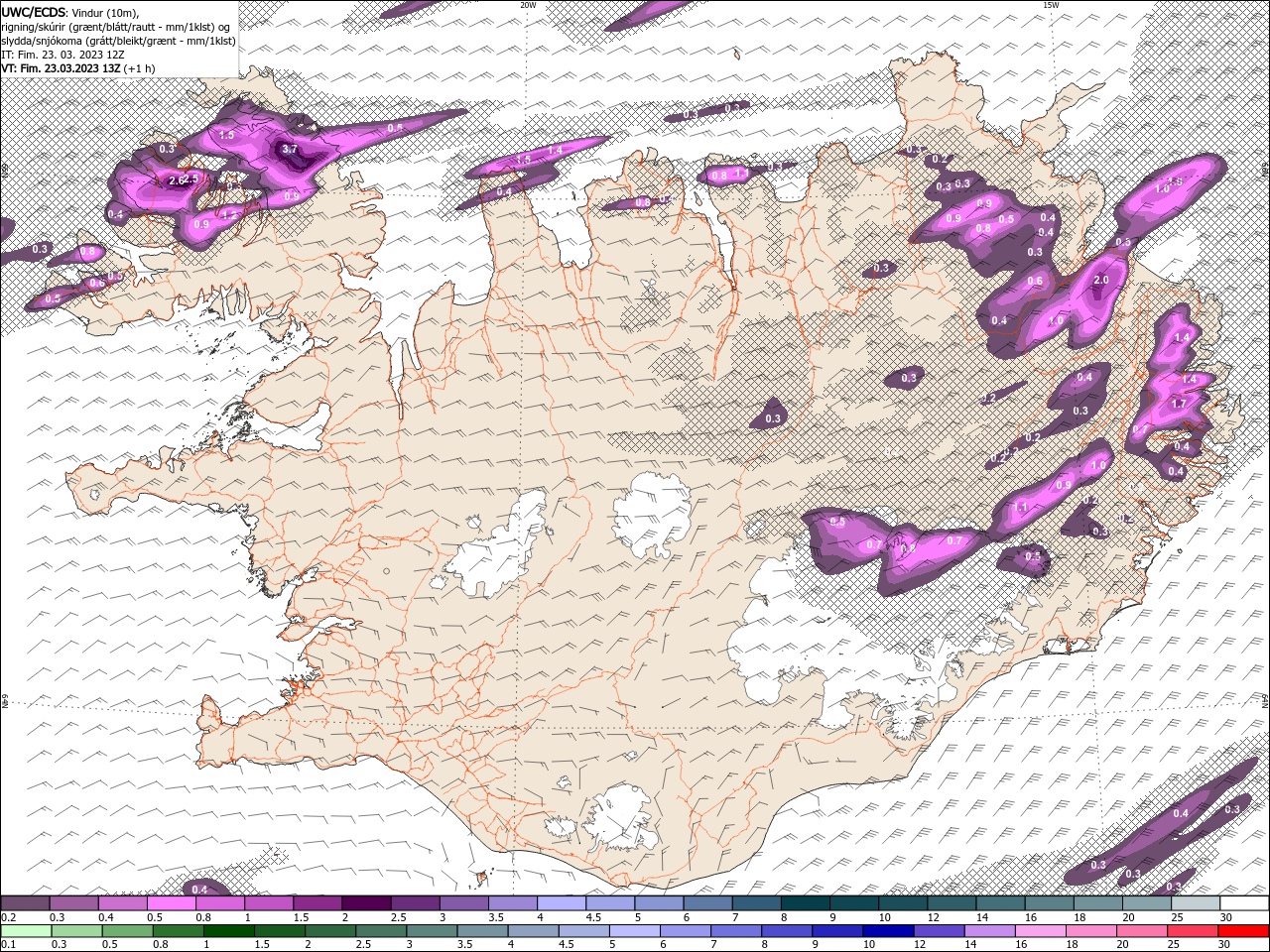Click the 3.7 snowfall value in the Westfjords

pos(290,150)
